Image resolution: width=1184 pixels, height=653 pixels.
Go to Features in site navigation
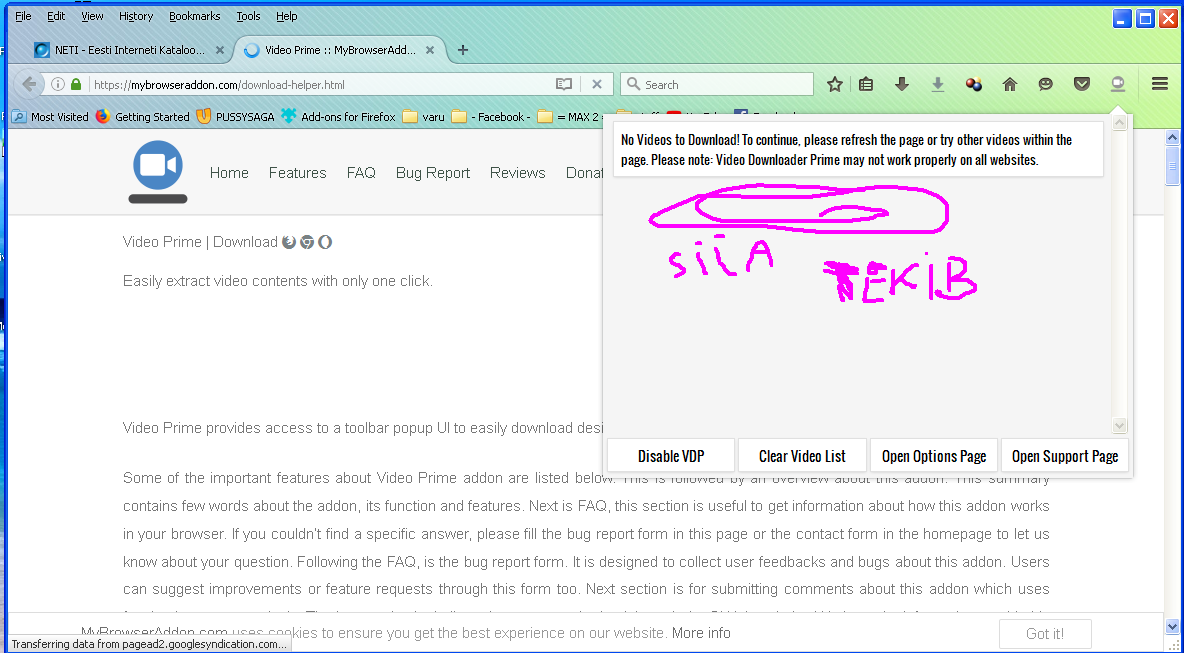coord(298,173)
